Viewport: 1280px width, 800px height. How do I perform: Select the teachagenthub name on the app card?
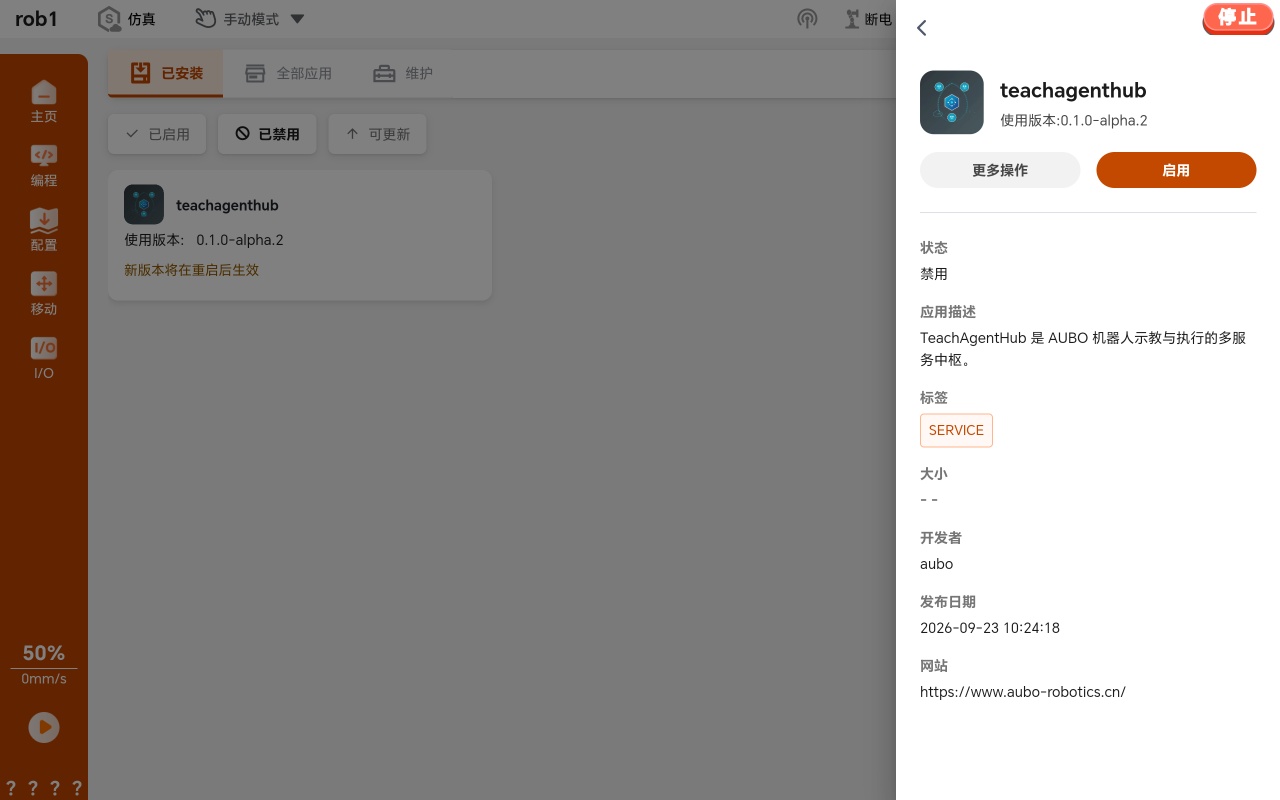[x=227, y=205]
